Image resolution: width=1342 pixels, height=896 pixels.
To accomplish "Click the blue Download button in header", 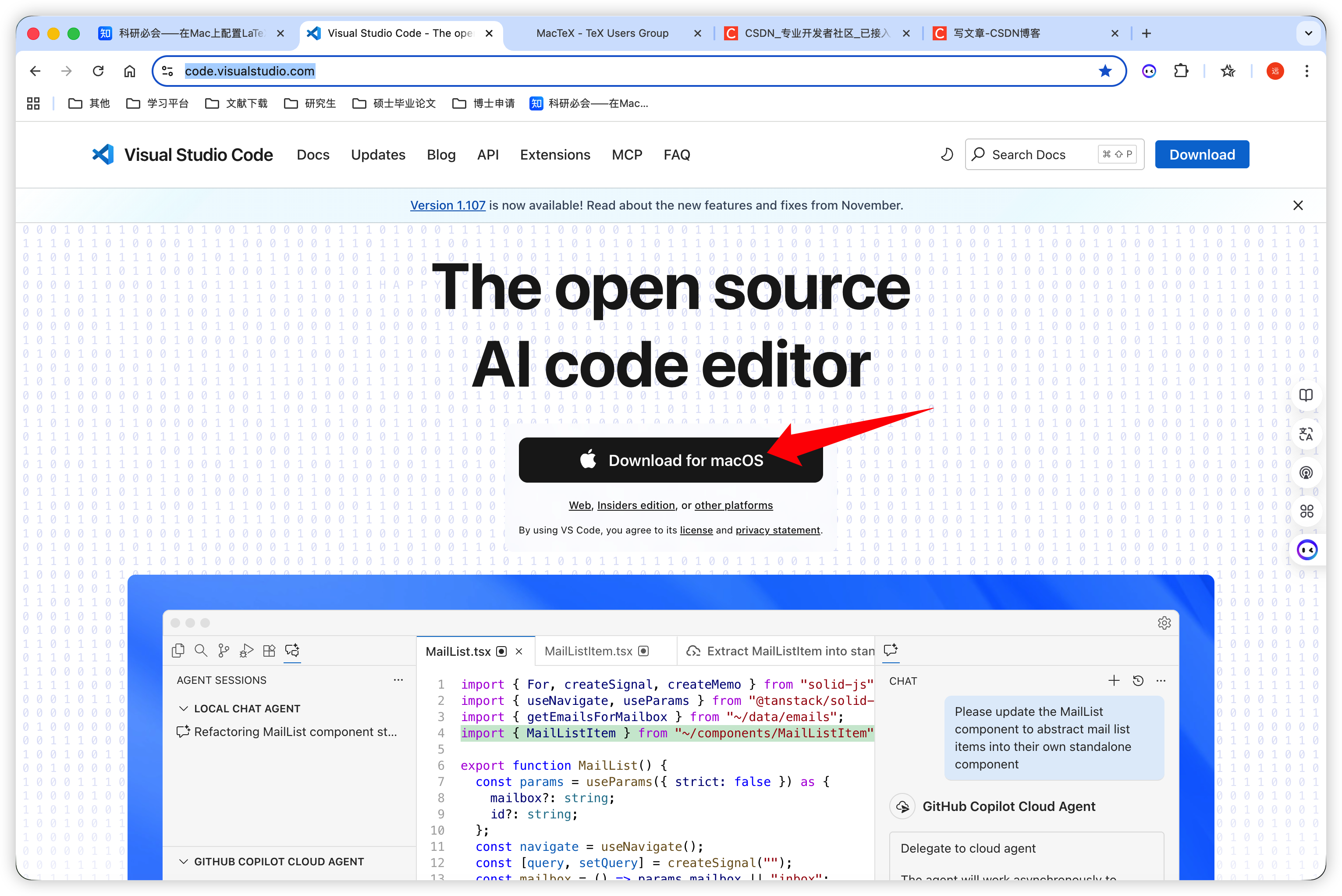I will coord(1201,154).
